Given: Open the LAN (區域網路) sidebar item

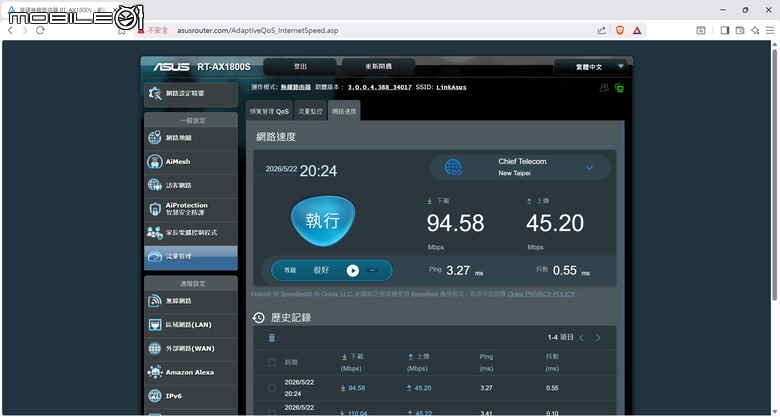Looking at the screenshot, I should 191,325.
